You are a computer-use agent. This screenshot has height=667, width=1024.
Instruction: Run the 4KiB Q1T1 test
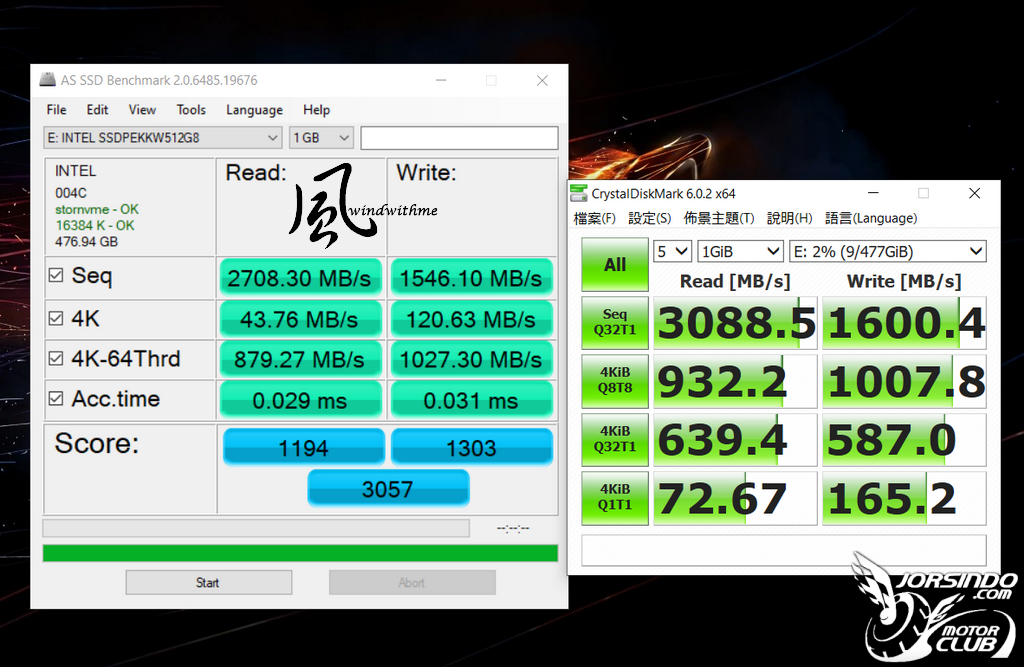(x=615, y=497)
